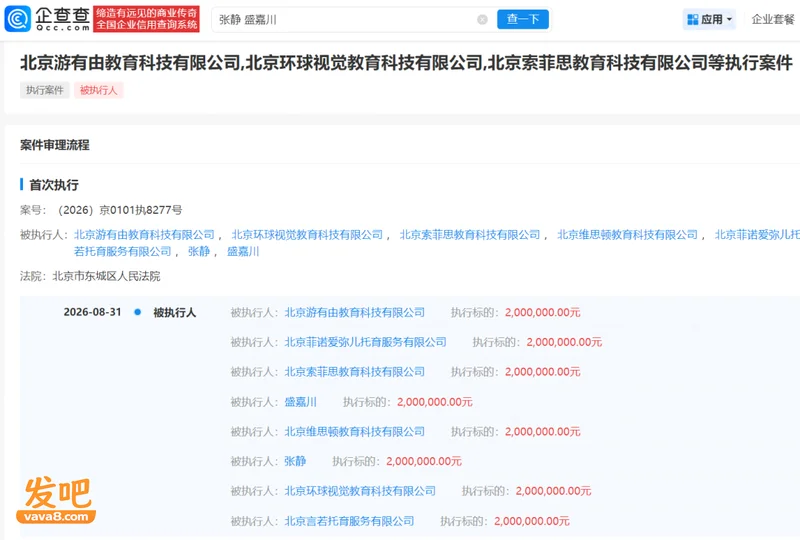Open 盛嘉川 link in header party list
This screenshot has width=800, height=540.
(x=243, y=252)
